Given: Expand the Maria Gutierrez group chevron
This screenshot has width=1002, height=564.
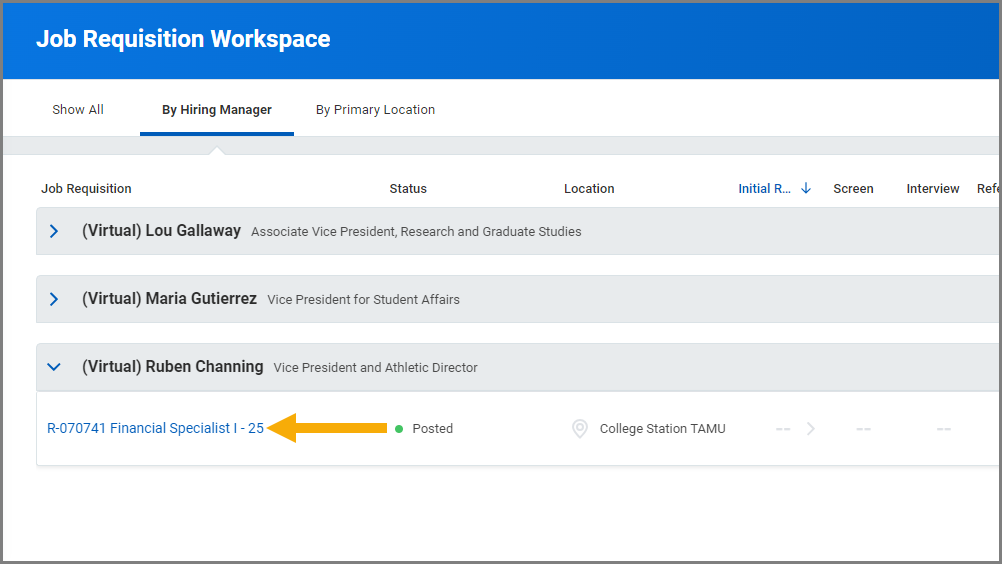Looking at the screenshot, I should tap(55, 299).
